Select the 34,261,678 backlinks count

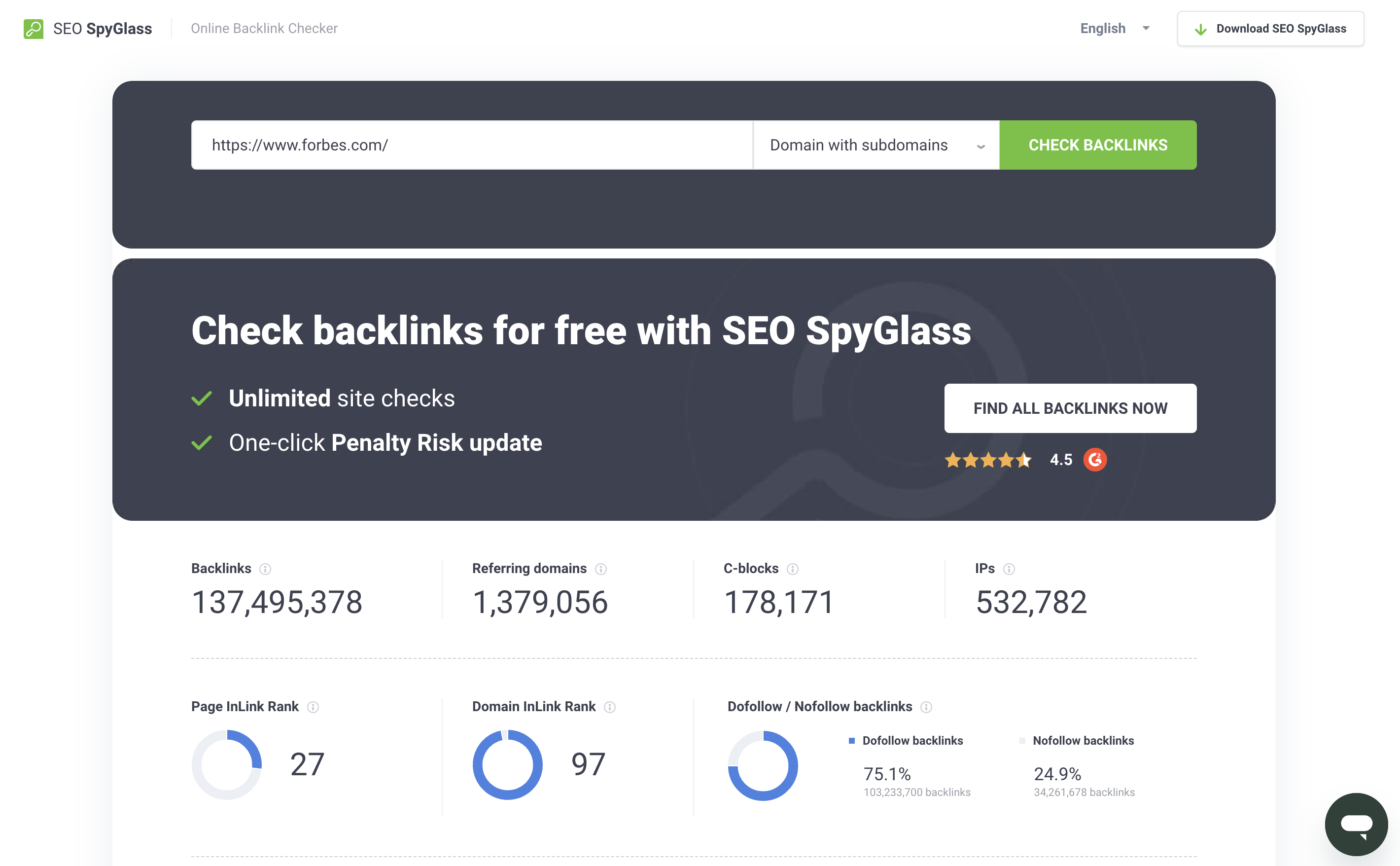(x=1084, y=792)
